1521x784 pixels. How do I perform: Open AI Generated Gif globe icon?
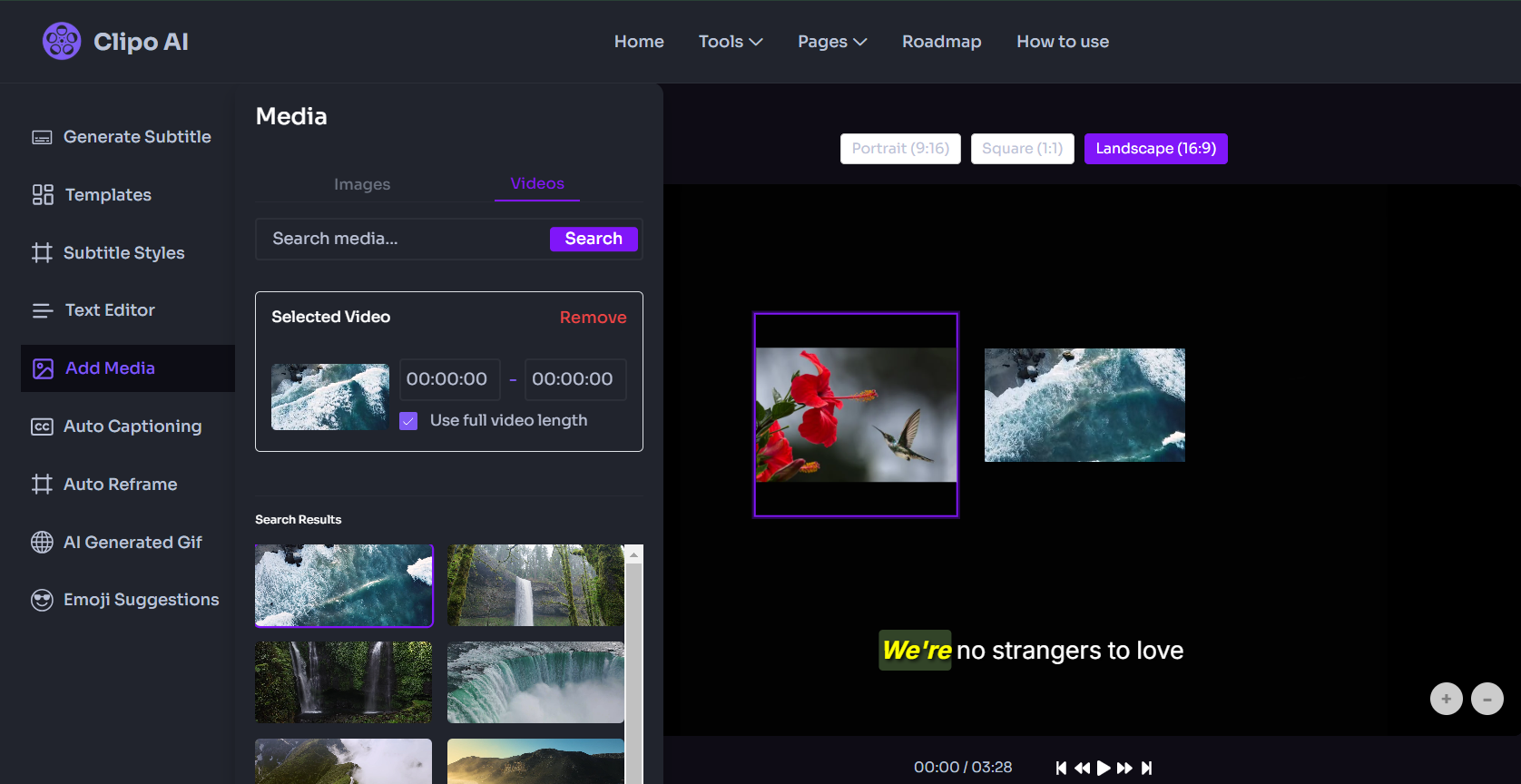(x=42, y=543)
